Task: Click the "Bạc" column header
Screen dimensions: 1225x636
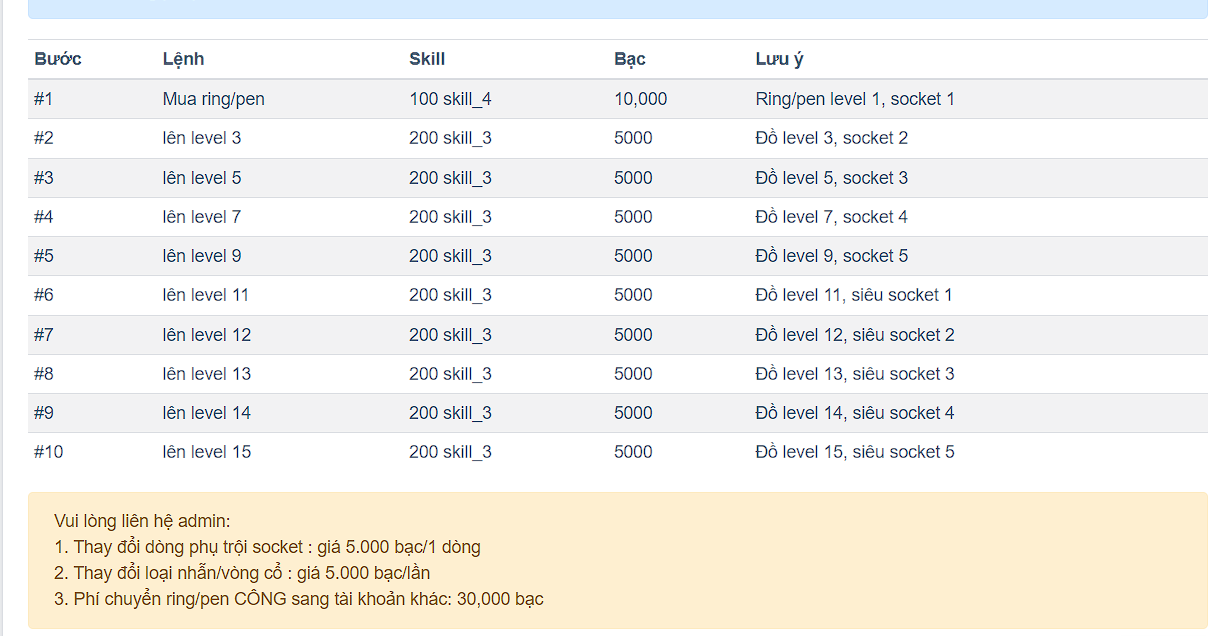Action: pyautogui.click(x=630, y=59)
